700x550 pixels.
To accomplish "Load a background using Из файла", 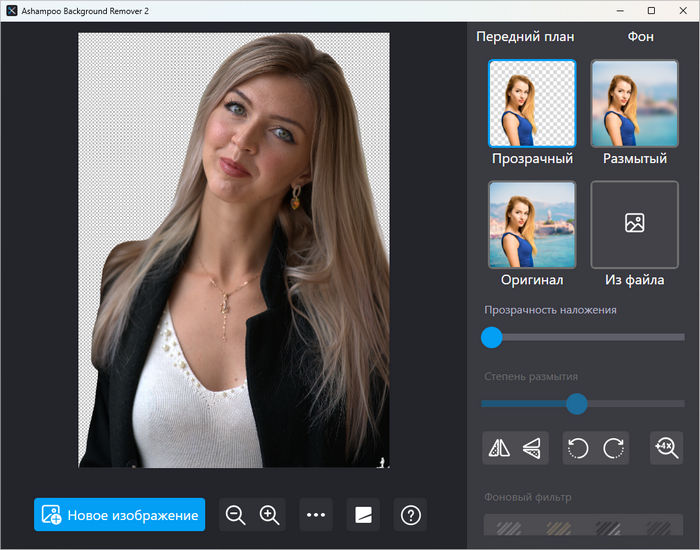I will pos(635,225).
